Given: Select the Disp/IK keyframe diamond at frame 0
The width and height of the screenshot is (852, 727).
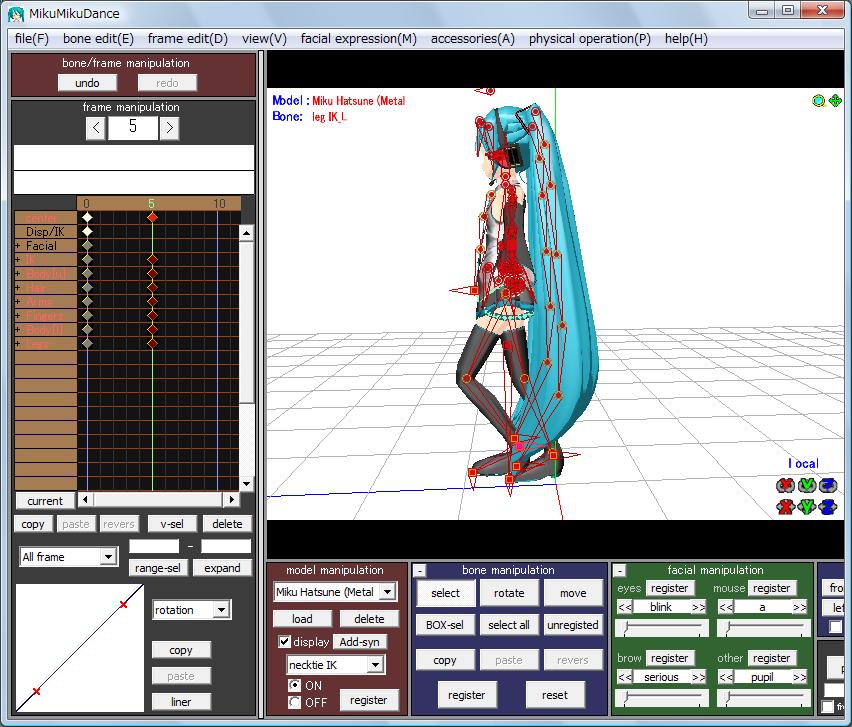Looking at the screenshot, I should [x=87, y=231].
